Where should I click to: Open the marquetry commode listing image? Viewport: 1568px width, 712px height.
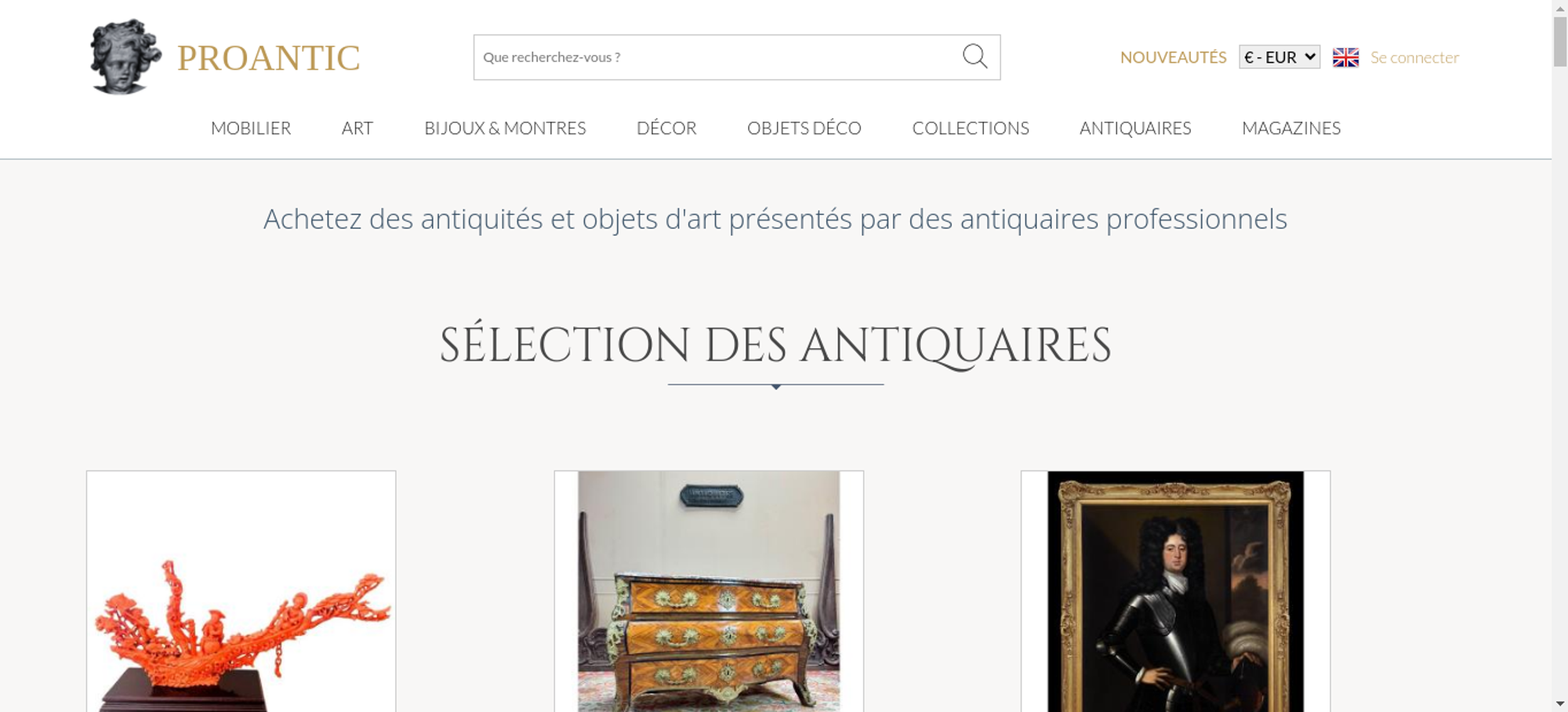tap(709, 591)
